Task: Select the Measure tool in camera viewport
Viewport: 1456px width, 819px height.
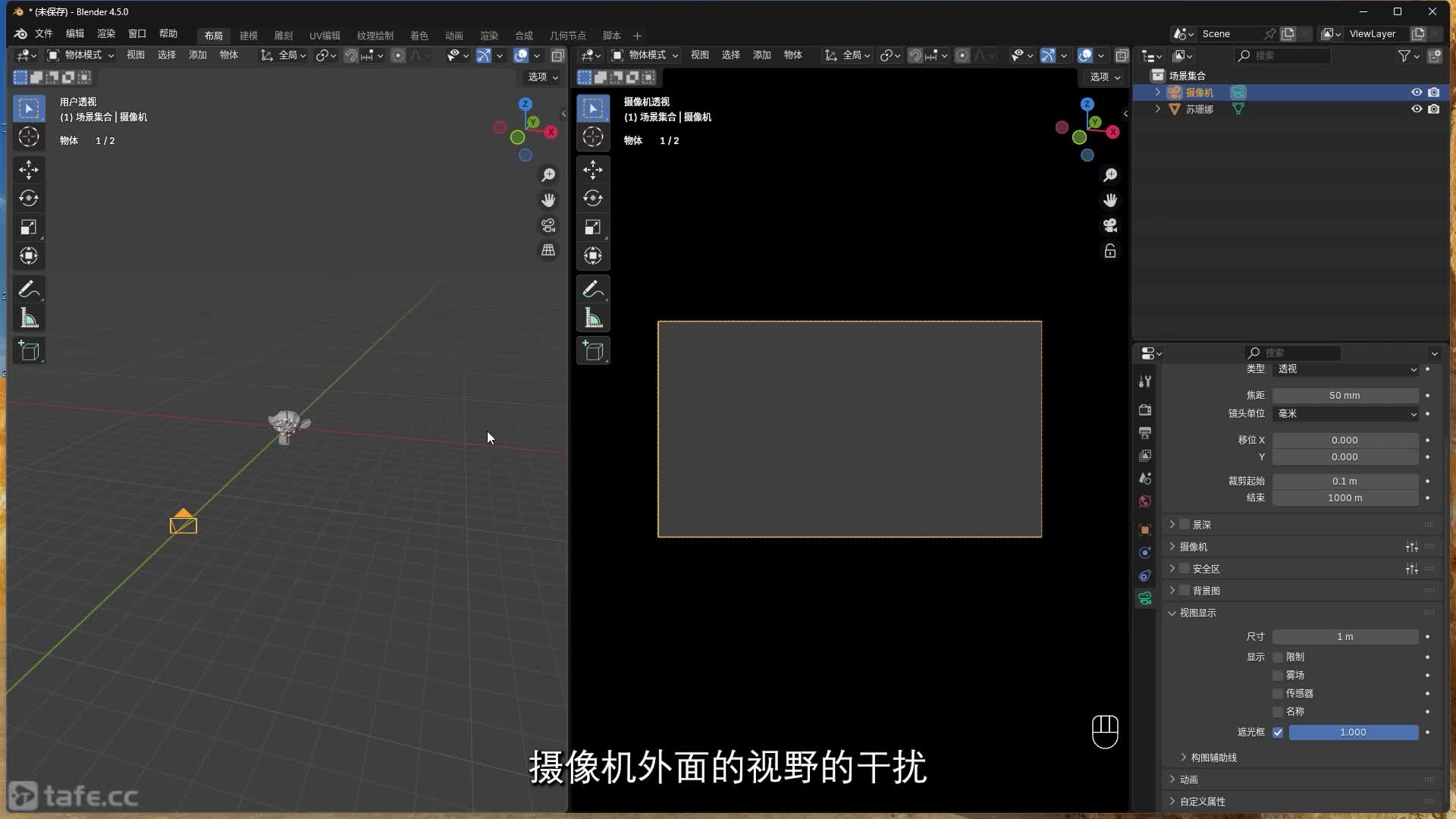Action: click(x=593, y=318)
